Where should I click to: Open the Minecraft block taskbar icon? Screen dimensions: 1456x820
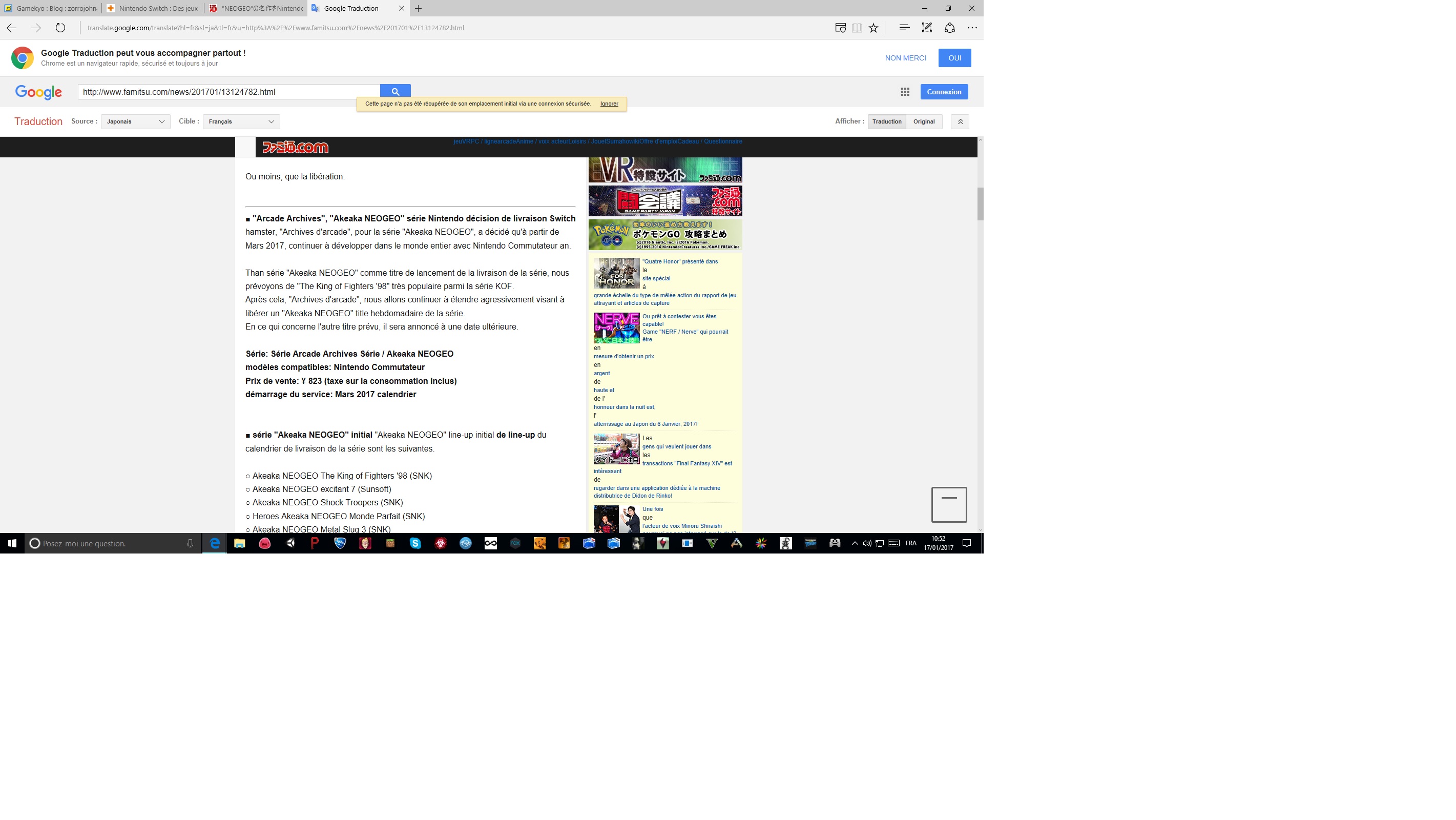click(390, 543)
